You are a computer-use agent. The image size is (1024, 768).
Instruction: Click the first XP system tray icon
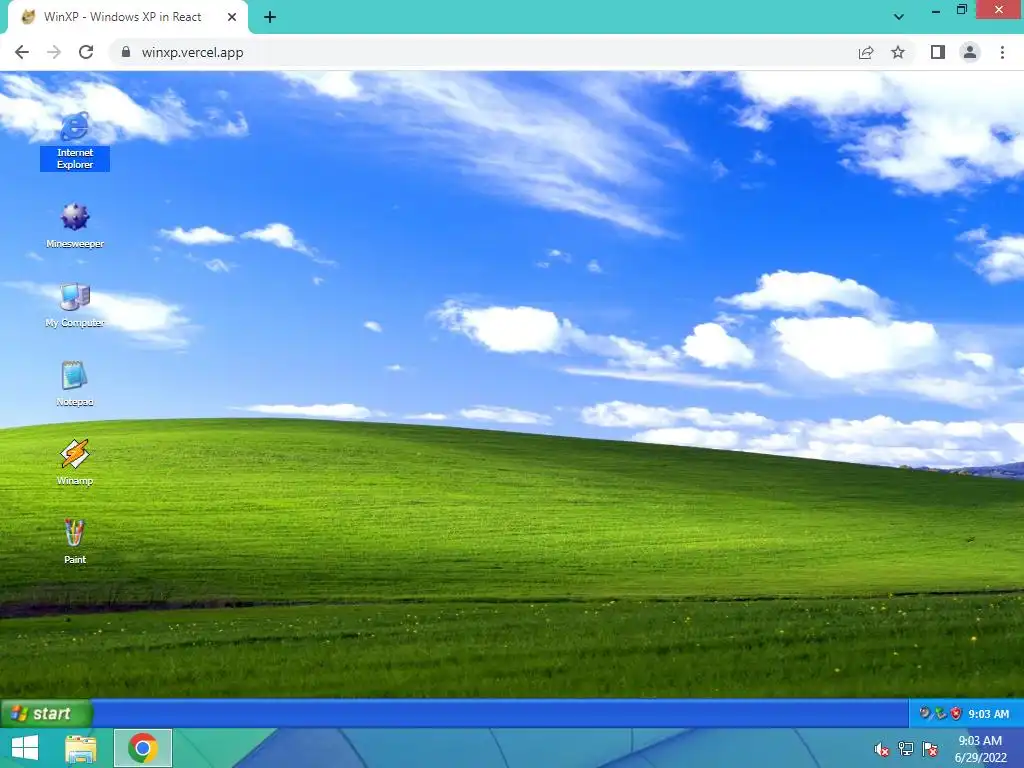925,713
